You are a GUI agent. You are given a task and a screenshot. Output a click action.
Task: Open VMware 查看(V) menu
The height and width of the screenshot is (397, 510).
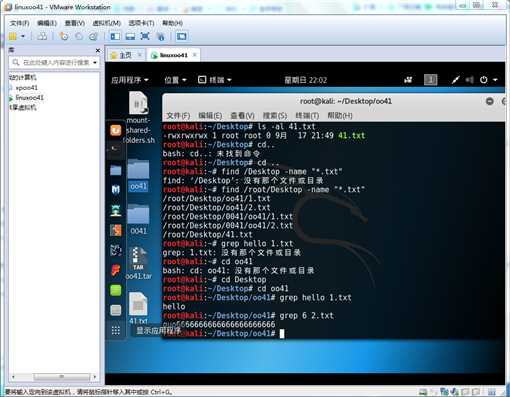(75, 23)
